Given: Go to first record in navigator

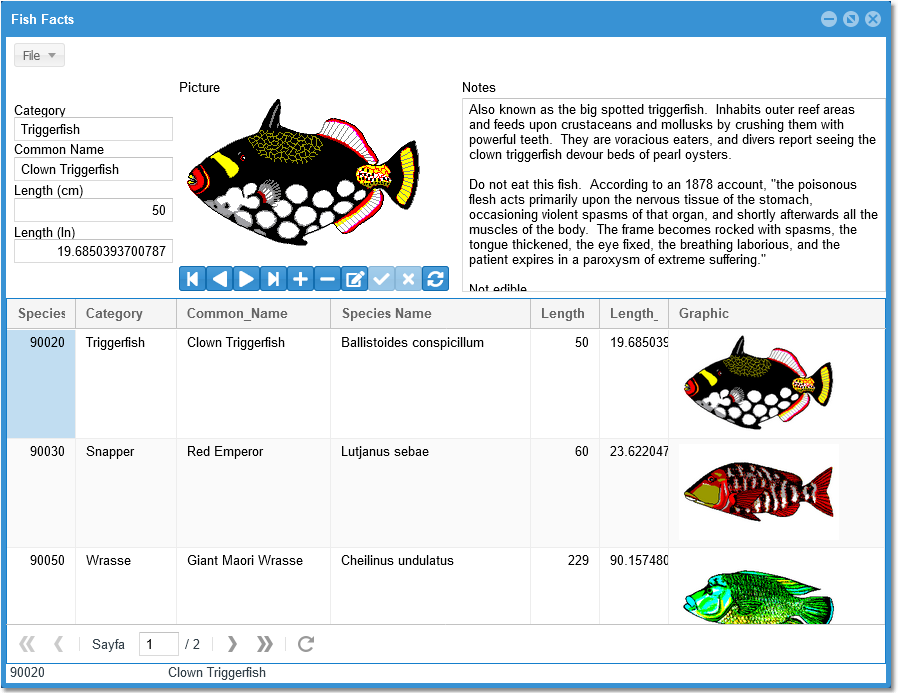Looking at the screenshot, I should (x=192, y=279).
